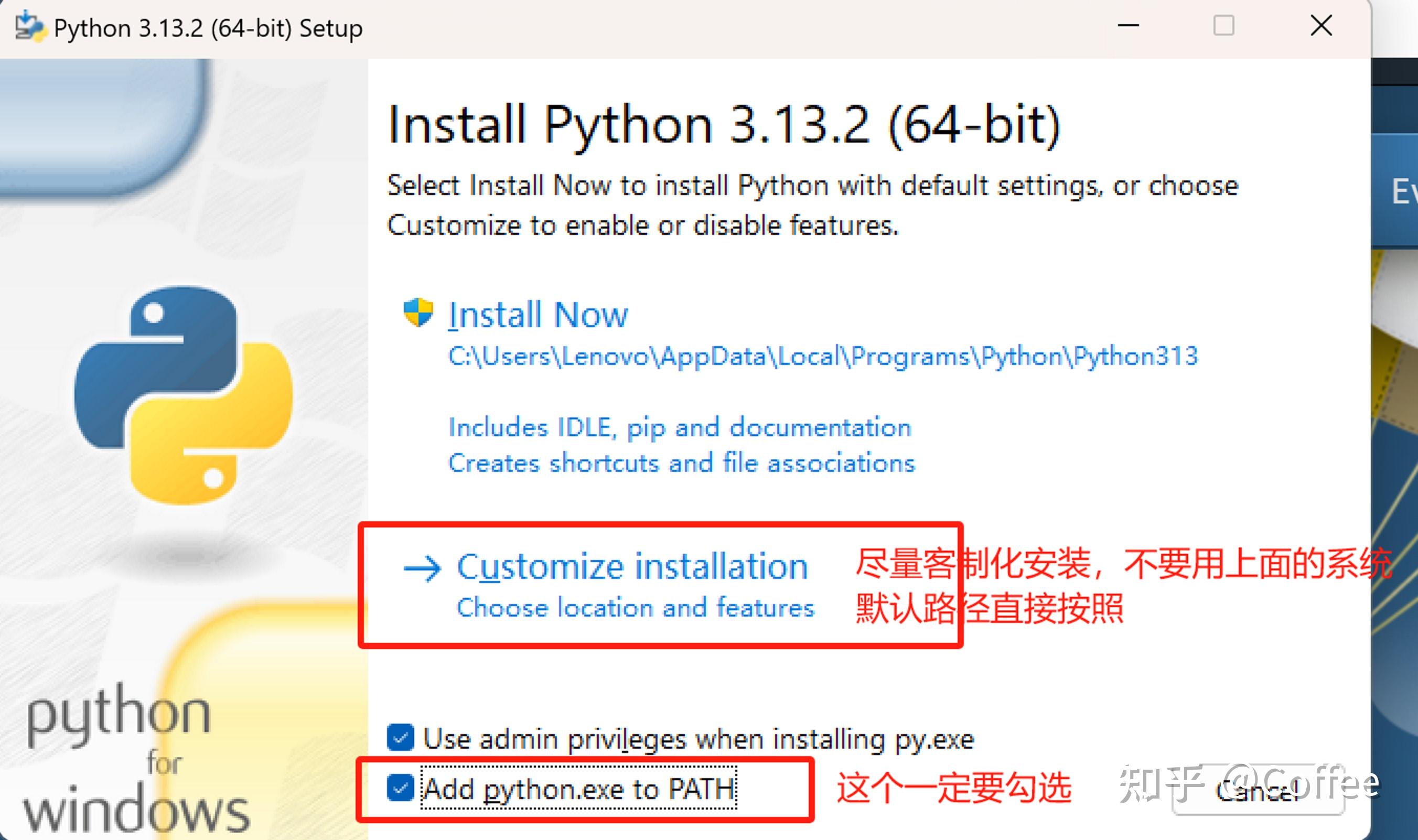This screenshot has height=840, width=1418.
Task: Click the Cancel button
Action: pos(1258,790)
